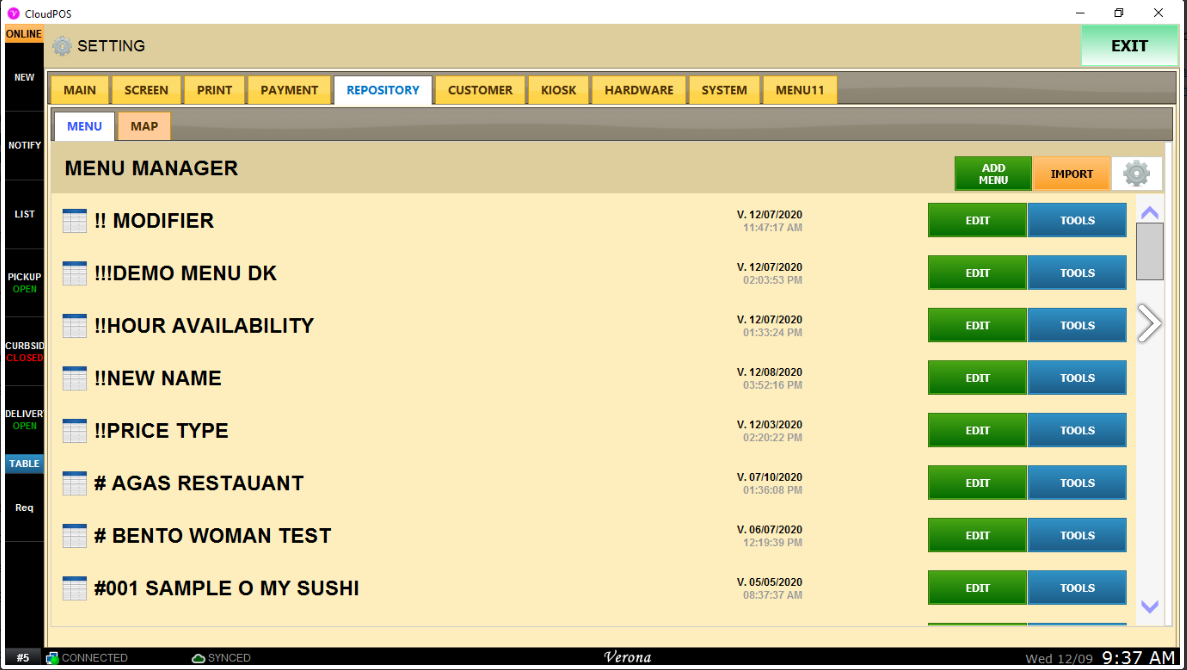The image size is (1187, 670).
Task: Edit the !!!DEMO MENU DK menu
Action: coord(977,273)
